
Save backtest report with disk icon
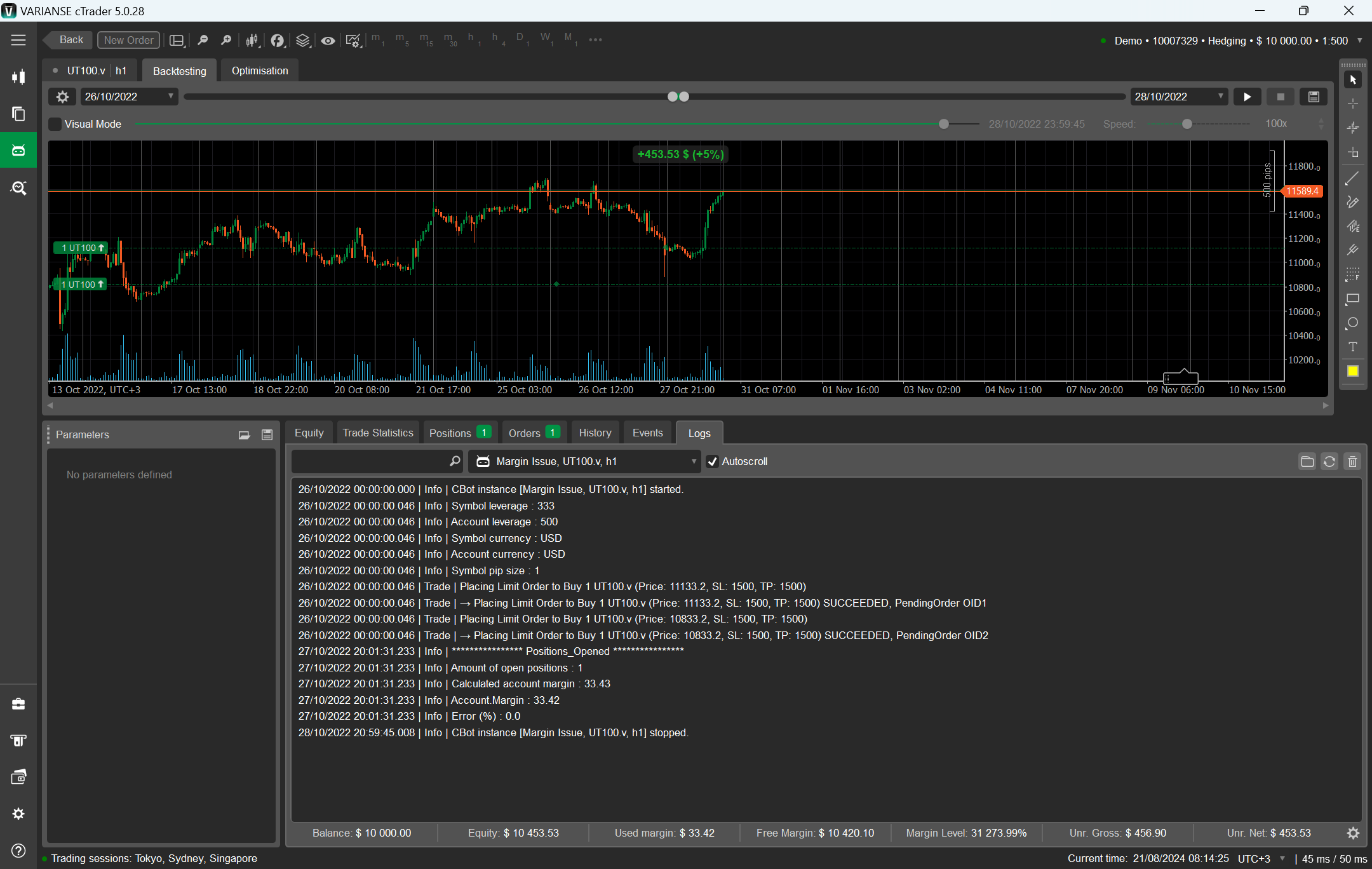(1314, 97)
